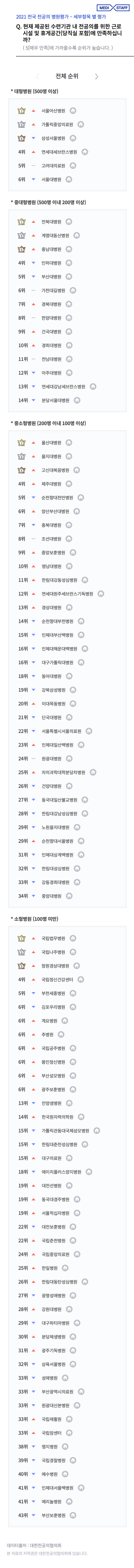This screenshot has width=134, height=1568.
Task: Open info icon next to 울산대병원
Action: 69,443
